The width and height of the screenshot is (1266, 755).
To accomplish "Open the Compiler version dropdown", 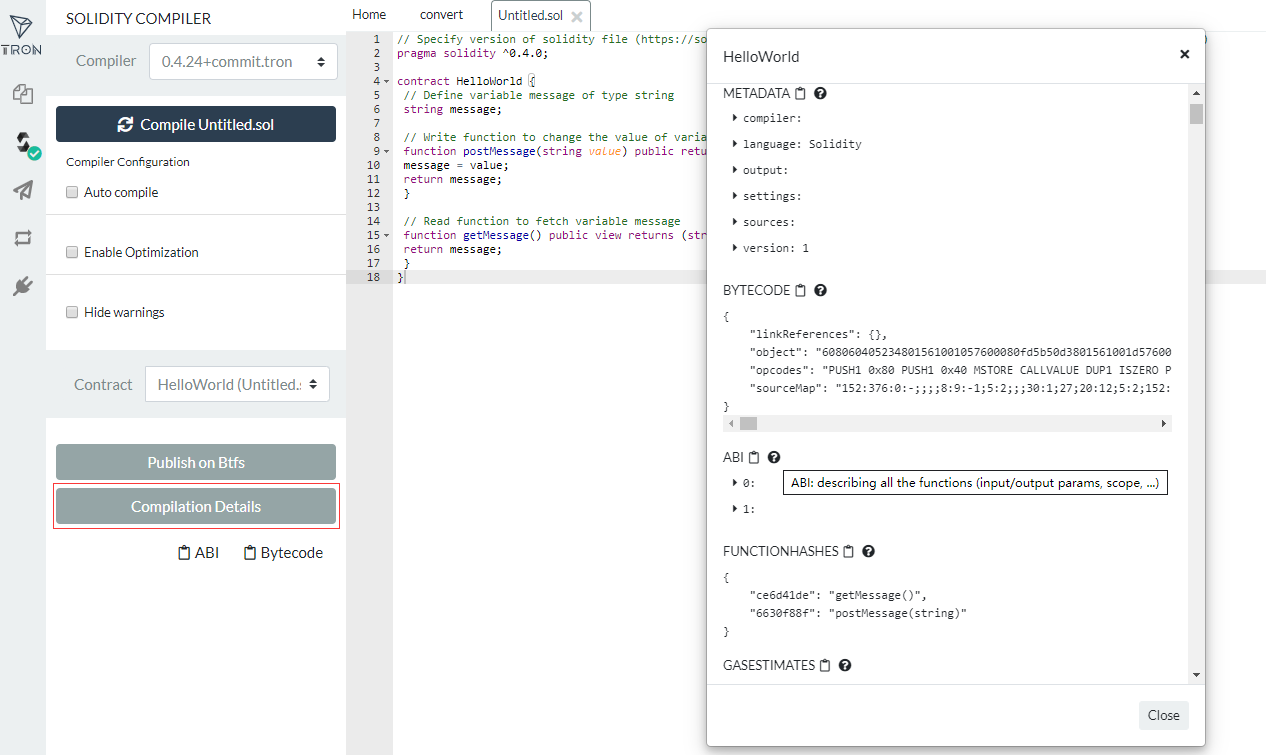I will (x=243, y=62).
